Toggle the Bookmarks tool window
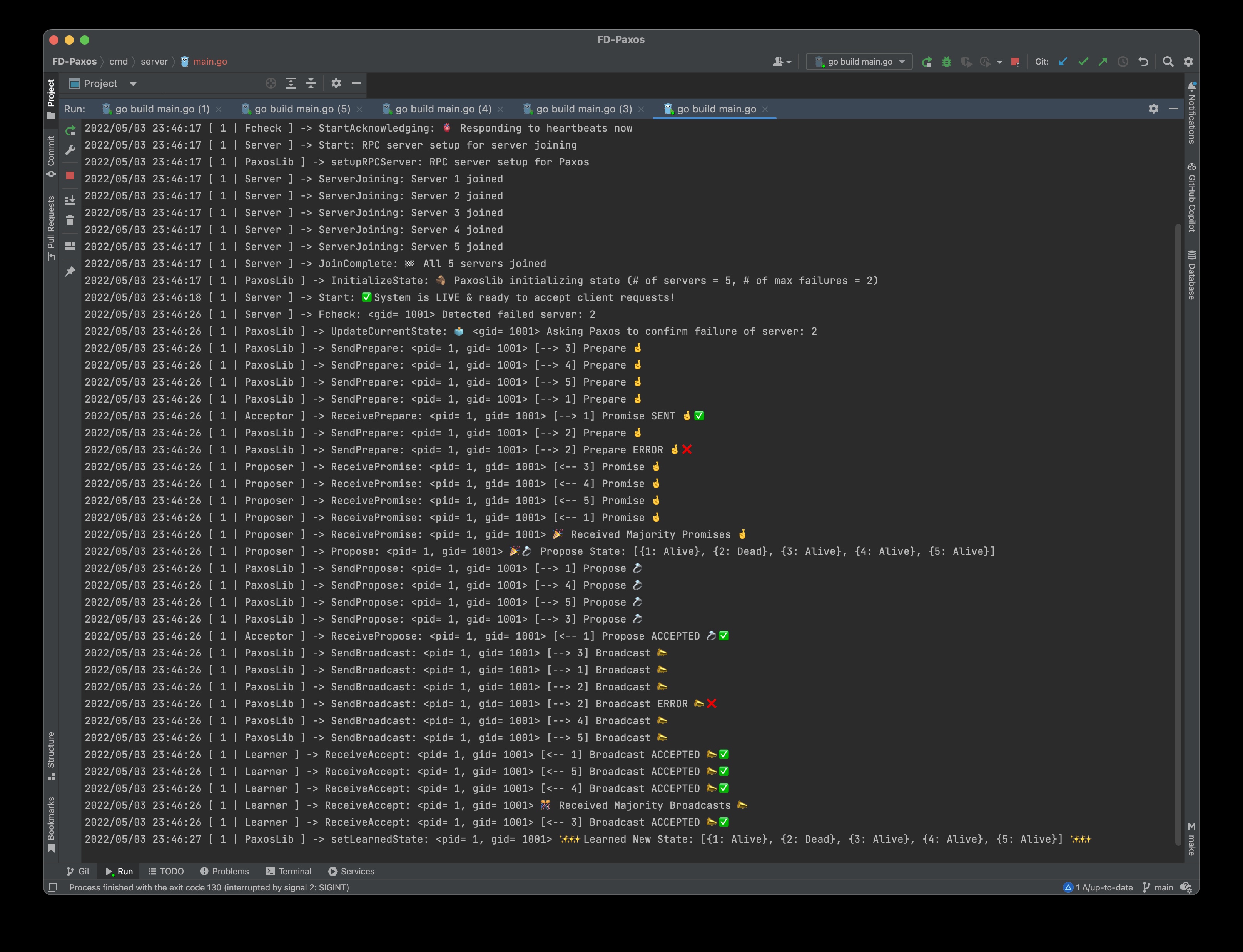1243x952 pixels. click(x=51, y=825)
